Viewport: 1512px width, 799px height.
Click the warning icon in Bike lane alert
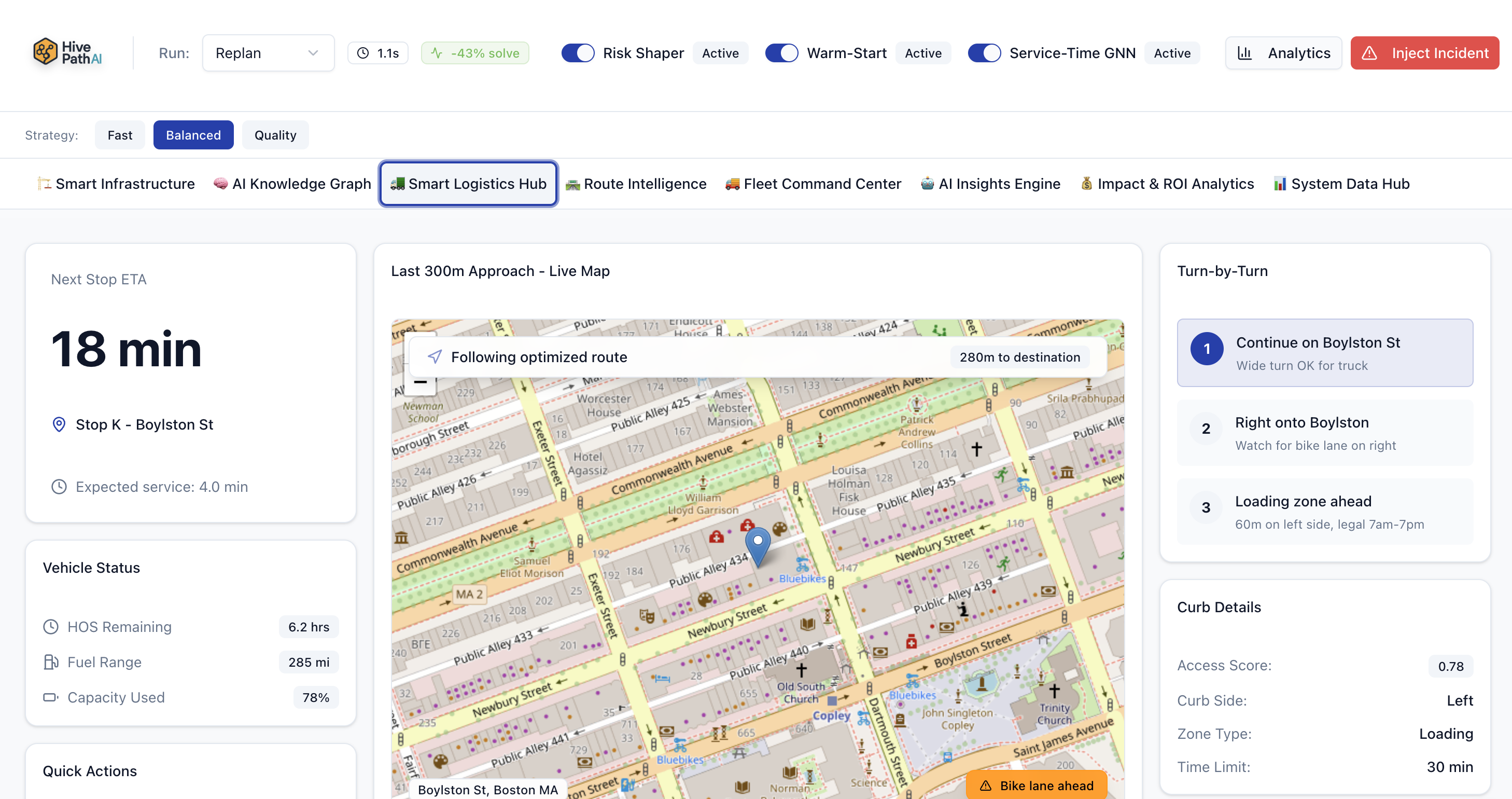(986, 786)
